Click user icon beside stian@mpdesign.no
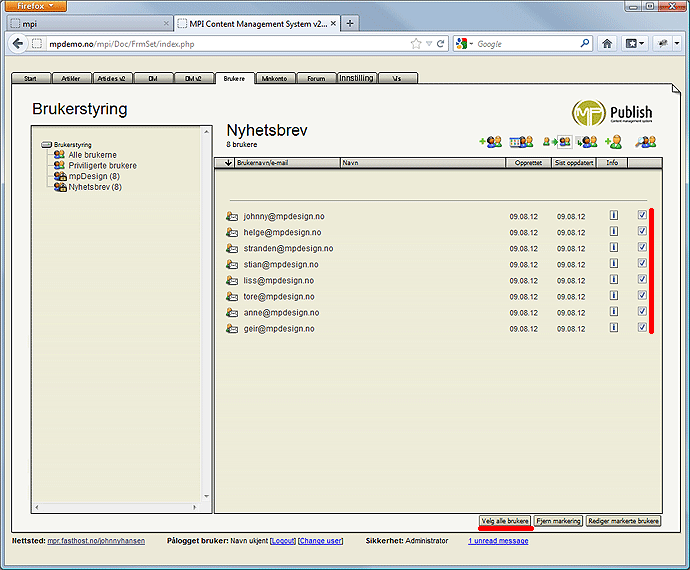Screen dimensions: 690x570 coord(232,264)
